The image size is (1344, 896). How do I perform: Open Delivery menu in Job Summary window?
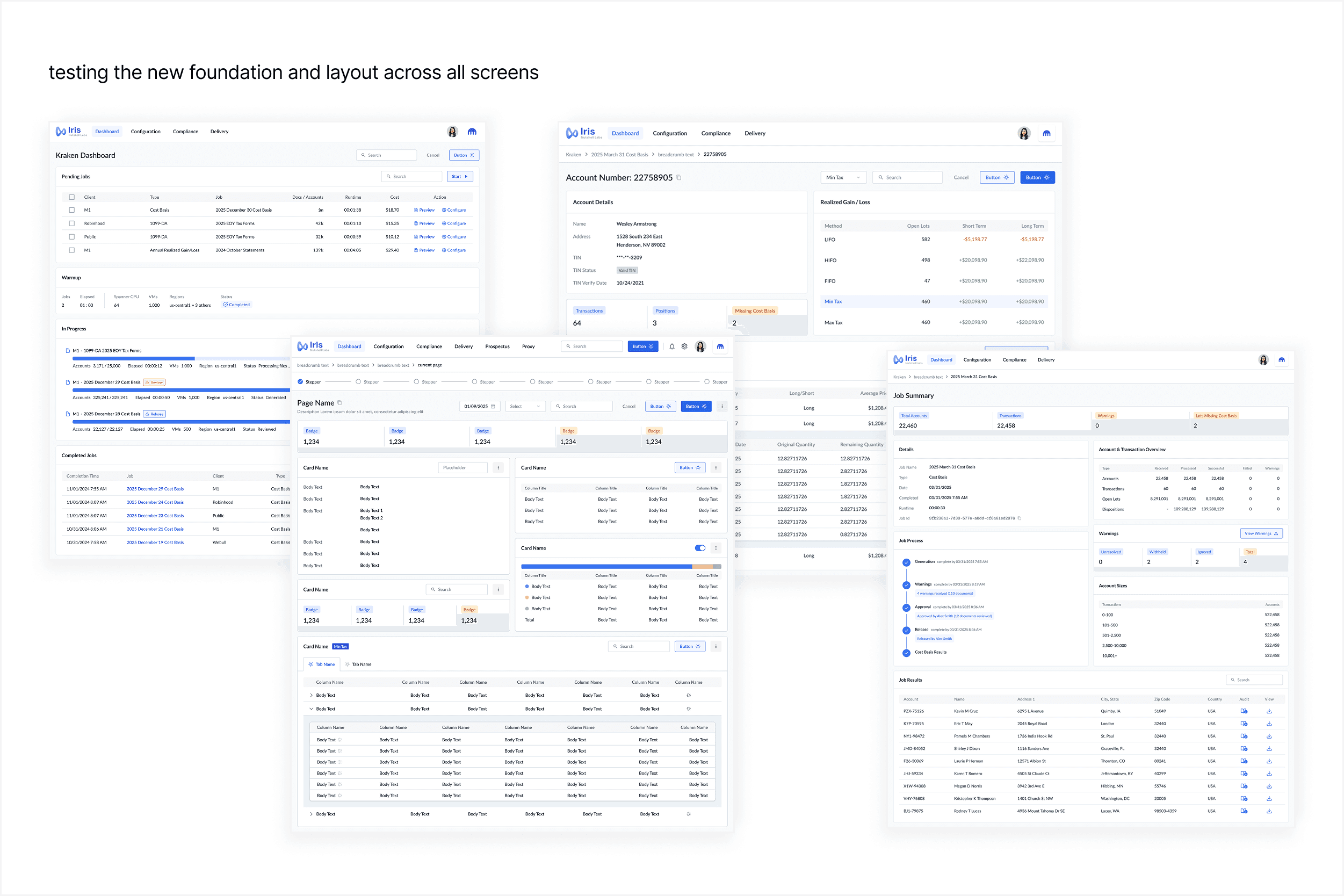pos(1046,360)
